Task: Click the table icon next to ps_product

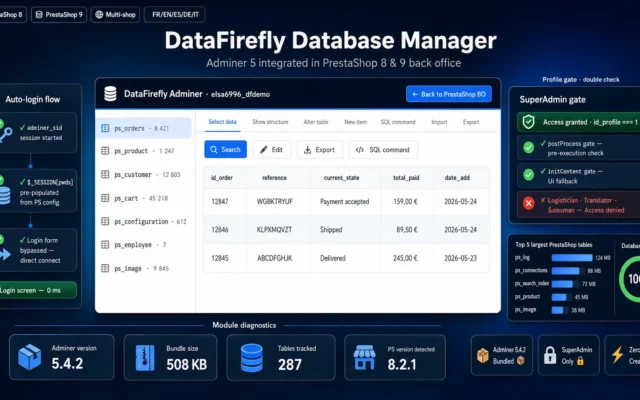Action: (x=105, y=151)
